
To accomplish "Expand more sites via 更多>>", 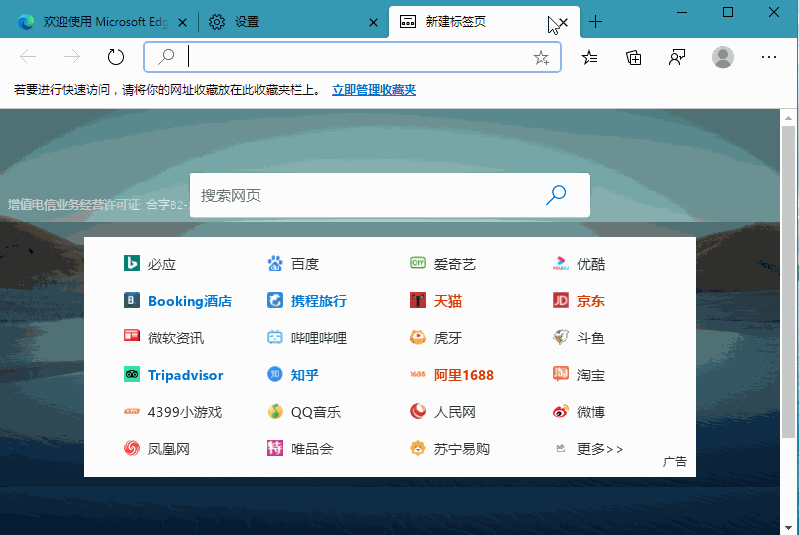I will 600,449.
